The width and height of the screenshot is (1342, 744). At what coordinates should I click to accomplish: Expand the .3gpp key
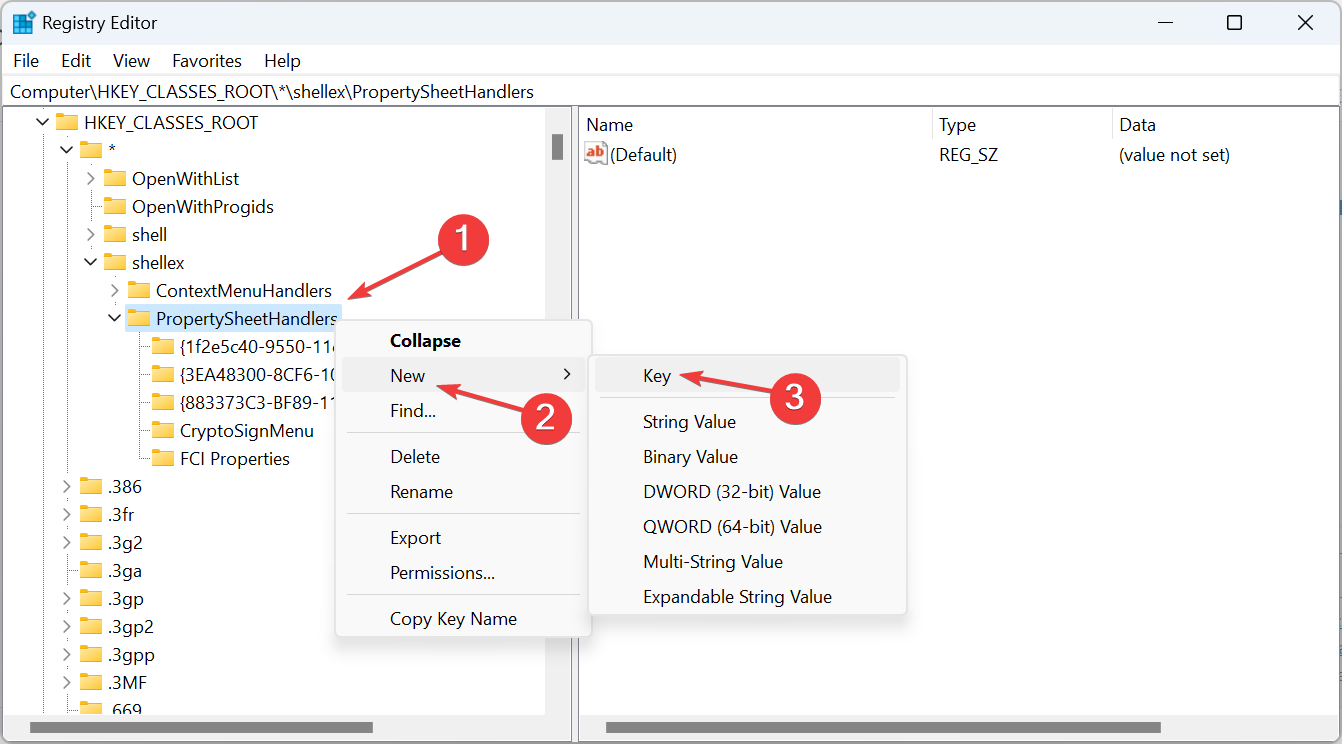point(66,654)
